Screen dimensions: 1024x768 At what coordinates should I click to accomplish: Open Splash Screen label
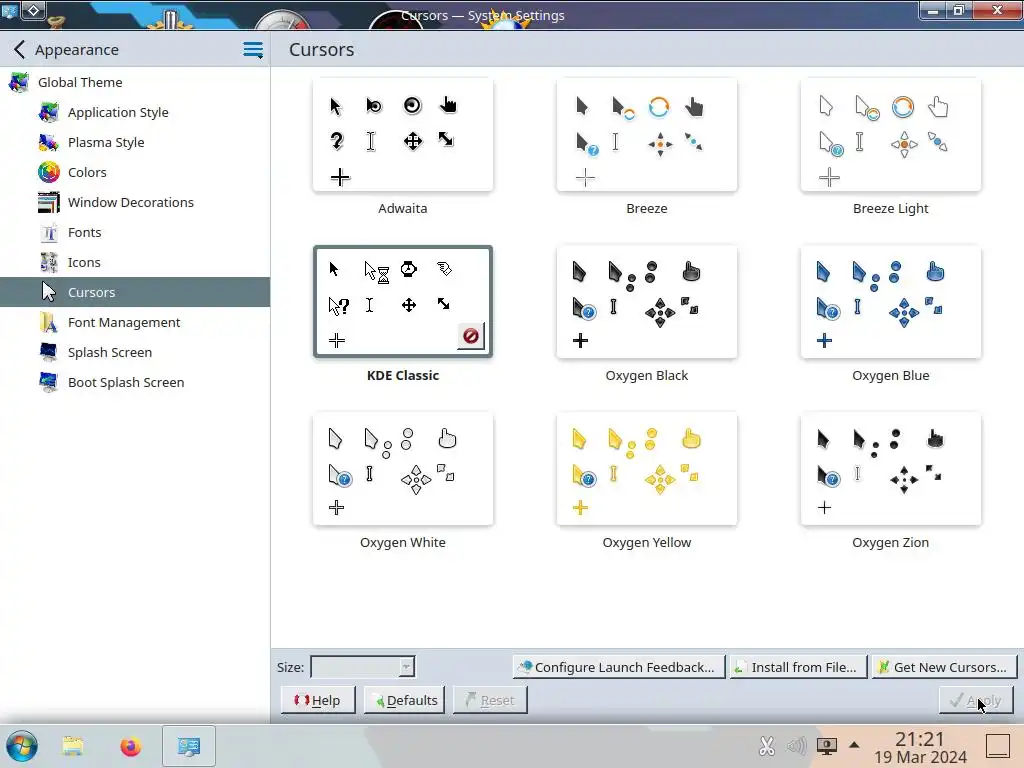(x=110, y=353)
